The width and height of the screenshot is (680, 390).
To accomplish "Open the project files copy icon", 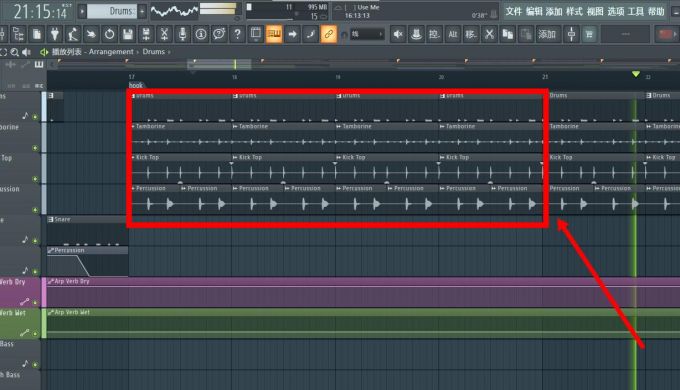I will pos(37,34).
